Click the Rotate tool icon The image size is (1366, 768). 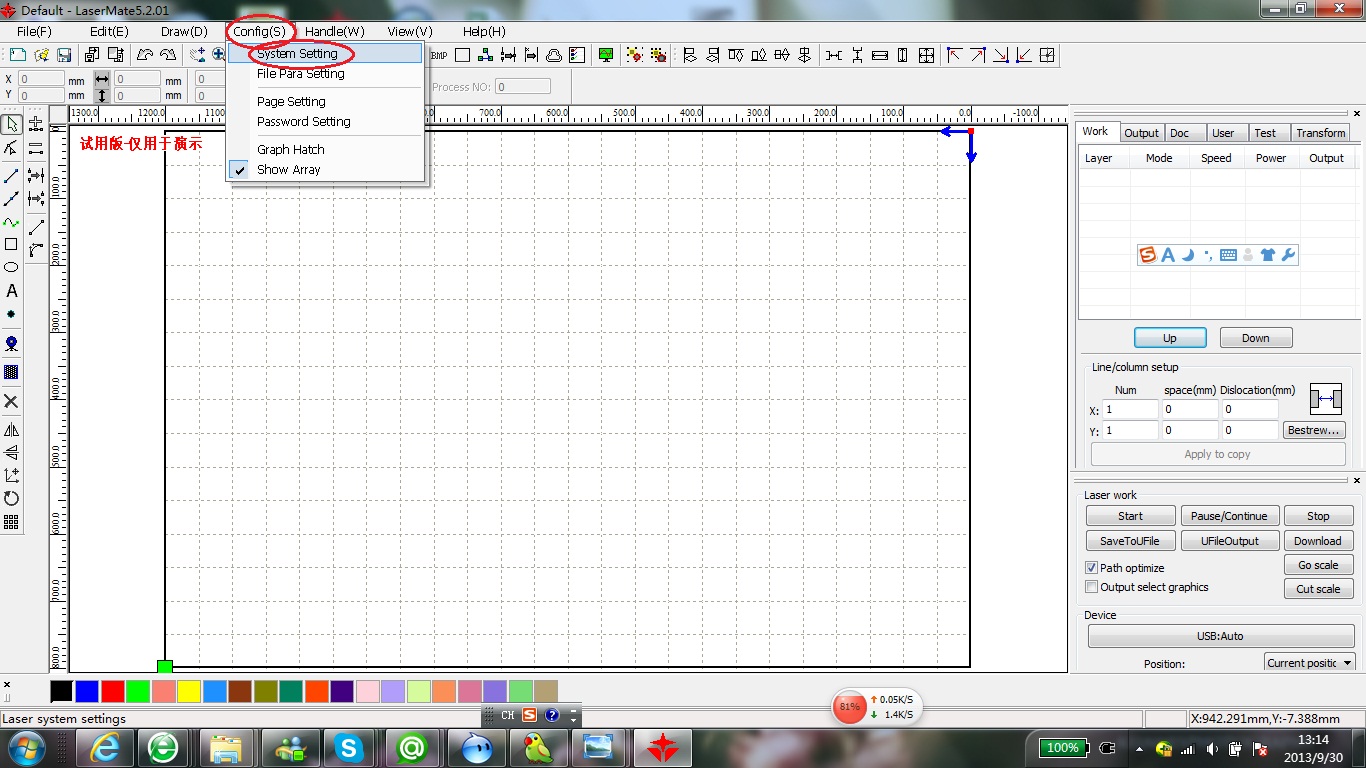click(12, 498)
